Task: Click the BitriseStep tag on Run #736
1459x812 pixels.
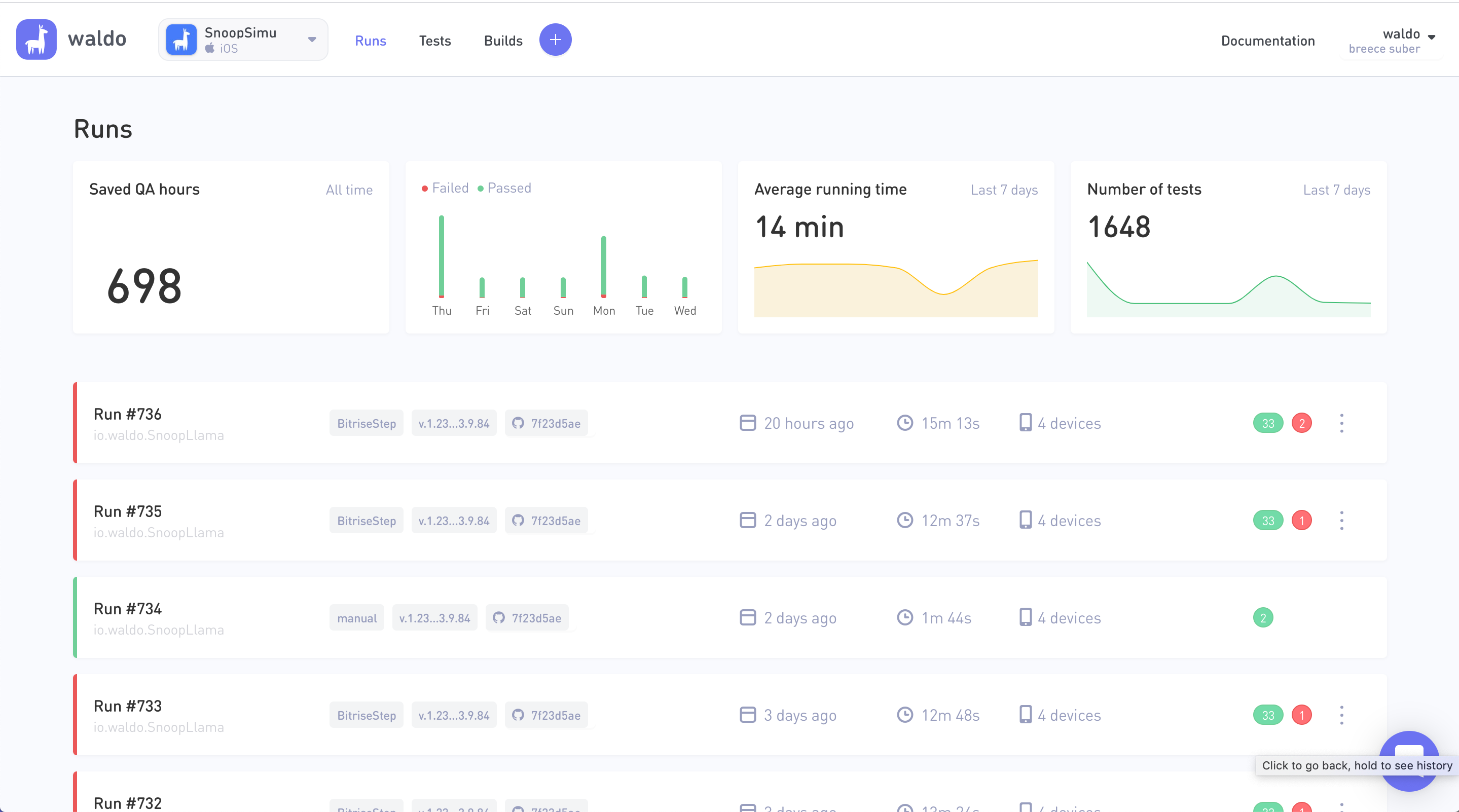Action: point(367,423)
